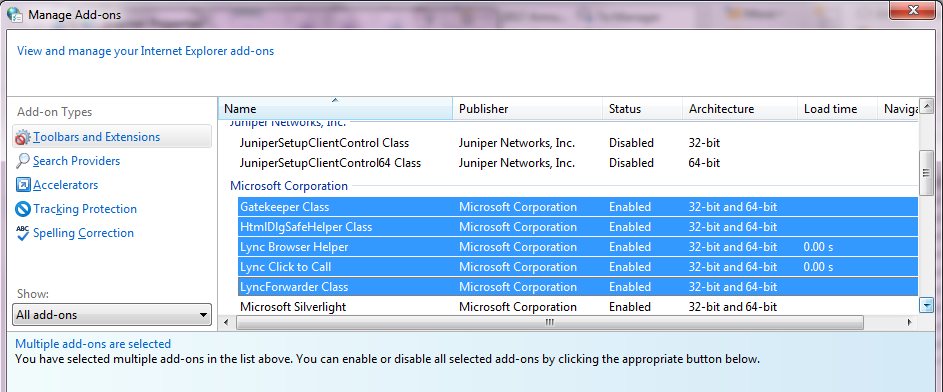Image resolution: width=943 pixels, height=392 pixels.
Task: Click the Juniper Networks, Inc. group header
Action: pyautogui.click(x=288, y=123)
